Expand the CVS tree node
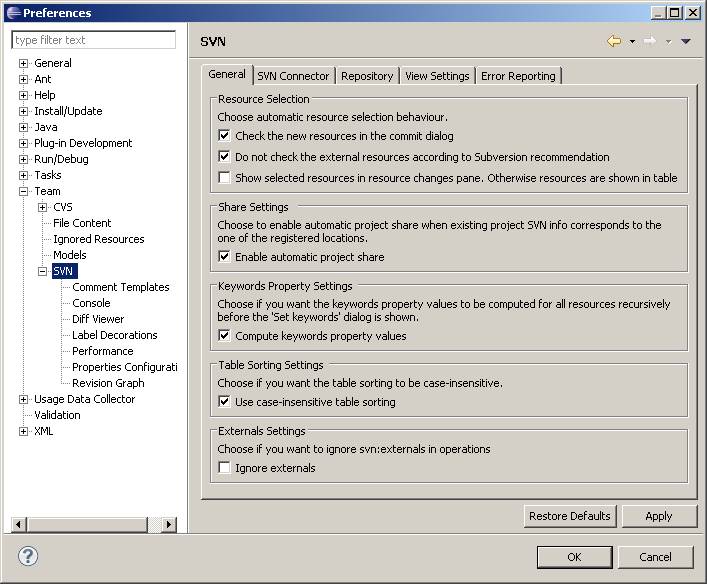The image size is (707, 584). pyautogui.click(x=42, y=207)
